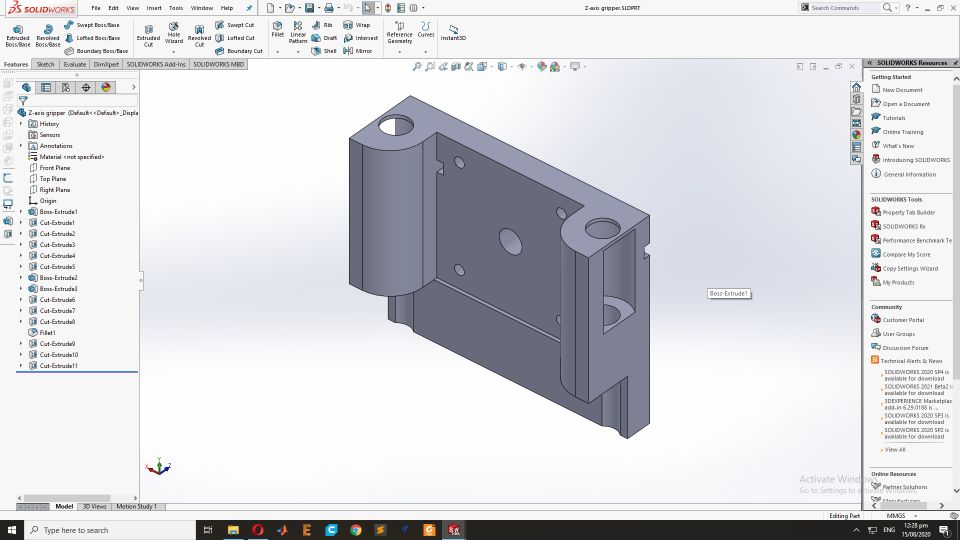Activate the Revolved Cut tool

(199, 36)
